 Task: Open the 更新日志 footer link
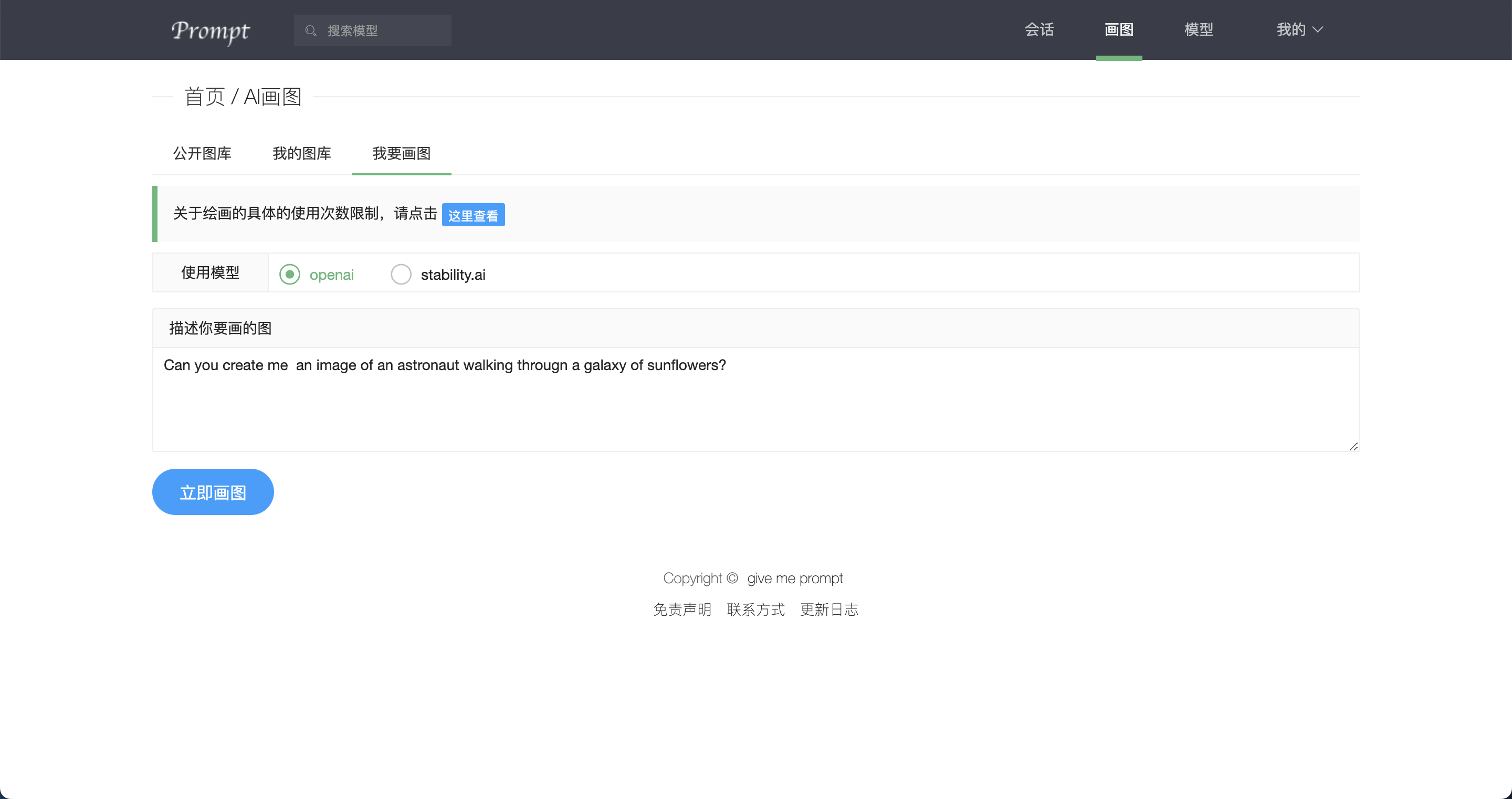[829, 609]
